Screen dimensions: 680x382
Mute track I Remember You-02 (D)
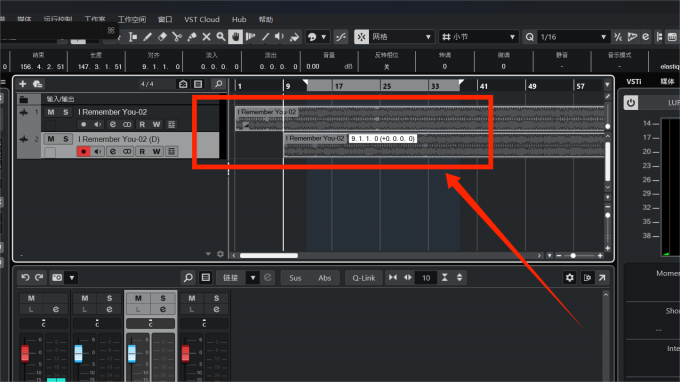coord(51,139)
